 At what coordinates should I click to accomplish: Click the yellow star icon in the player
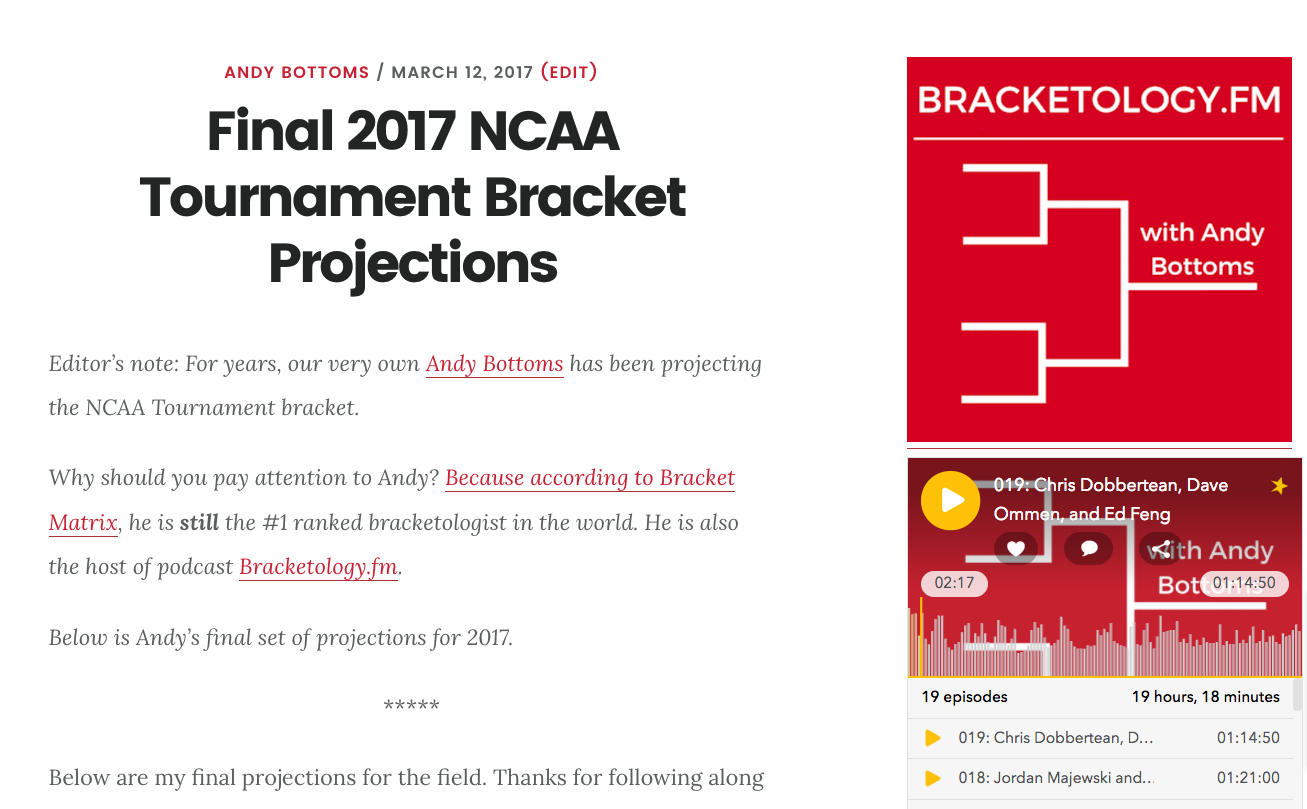1278,486
